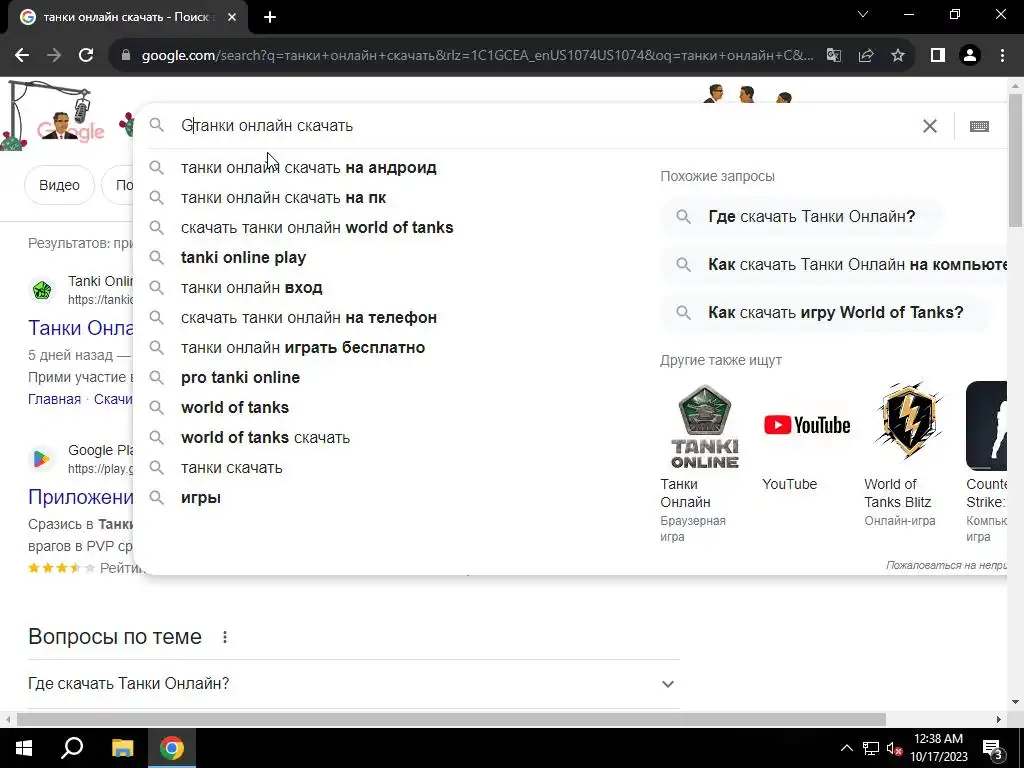Open the notification center icon

point(993,748)
